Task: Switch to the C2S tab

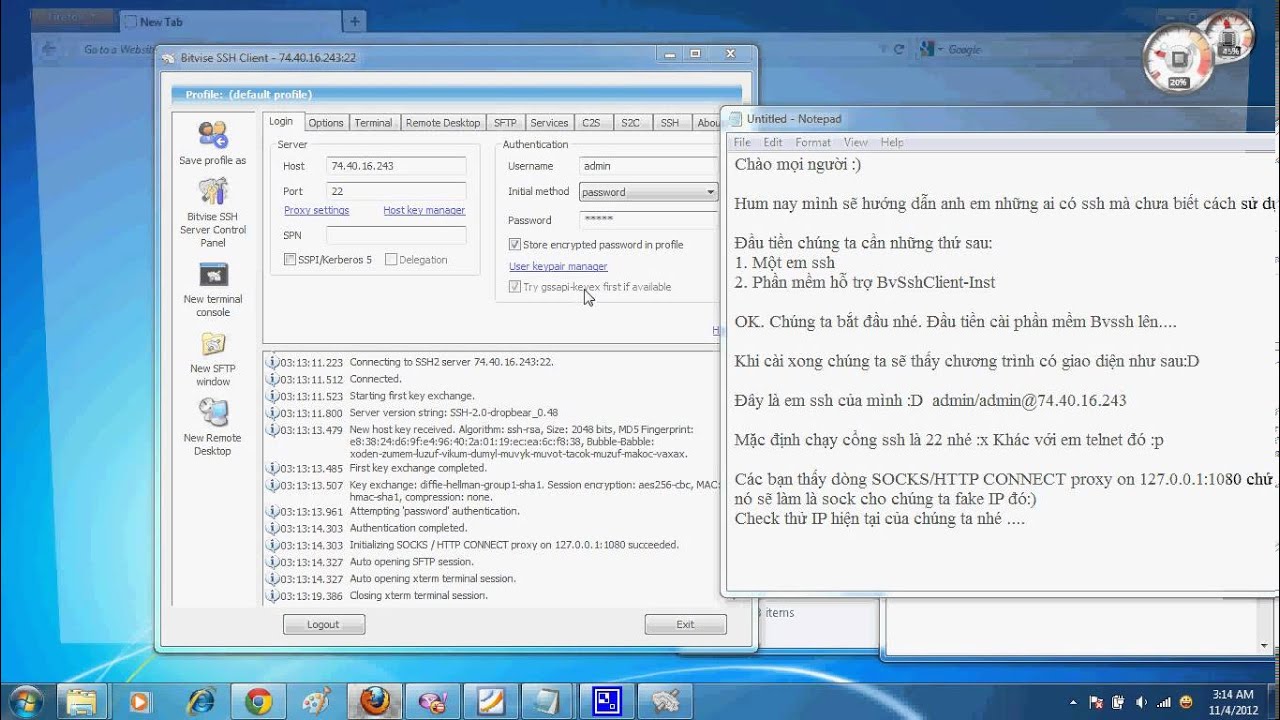Action: 592,123
